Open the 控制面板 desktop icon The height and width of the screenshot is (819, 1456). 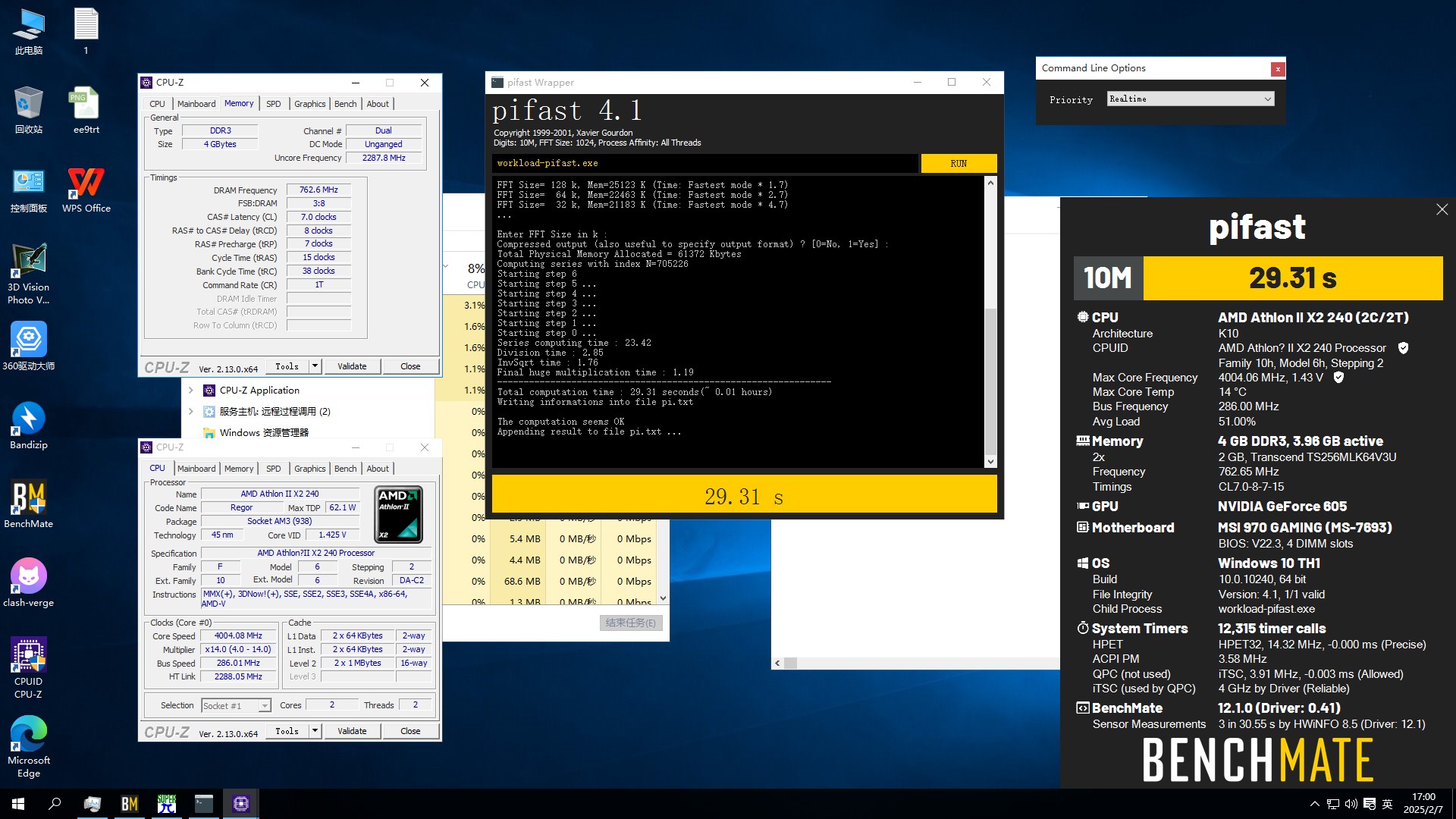coord(29,190)
